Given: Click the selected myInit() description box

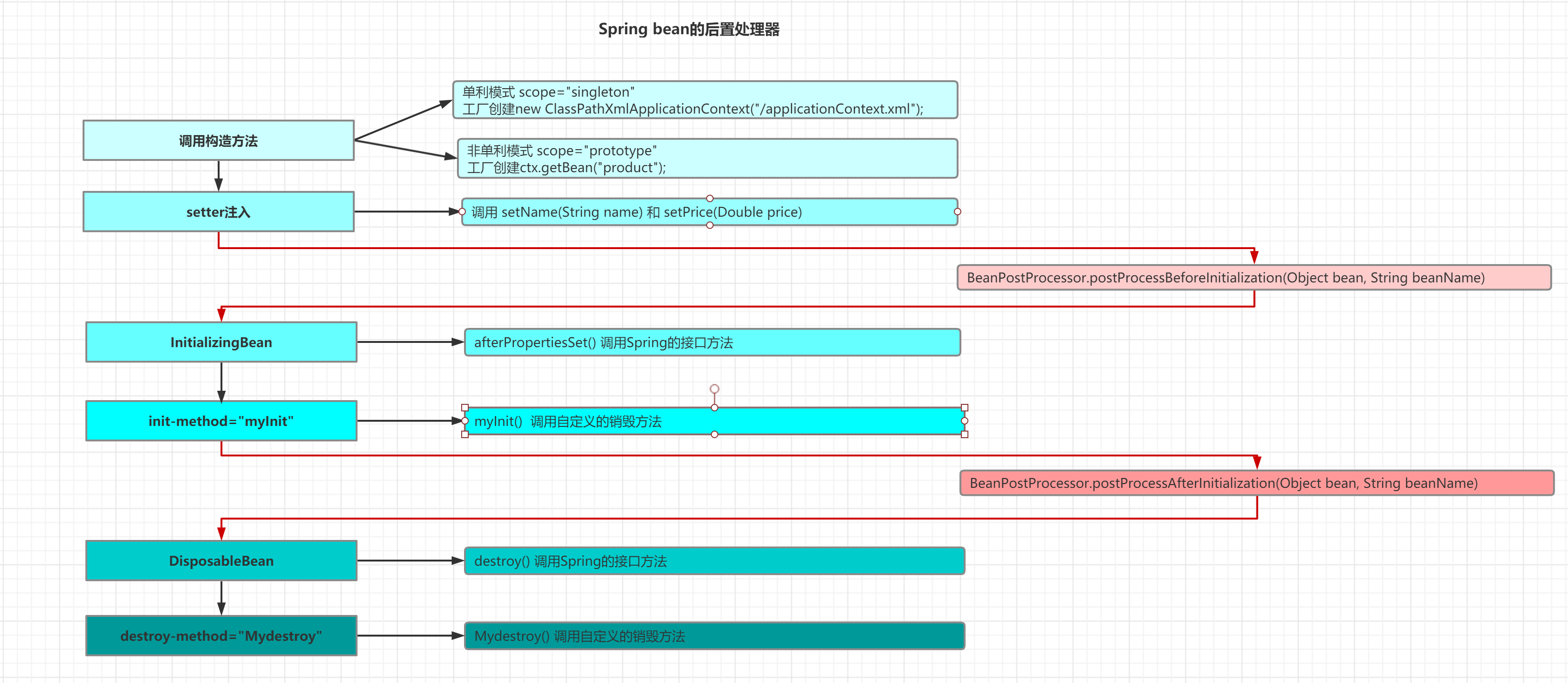Looking at the screenshot, I should 715,421.
